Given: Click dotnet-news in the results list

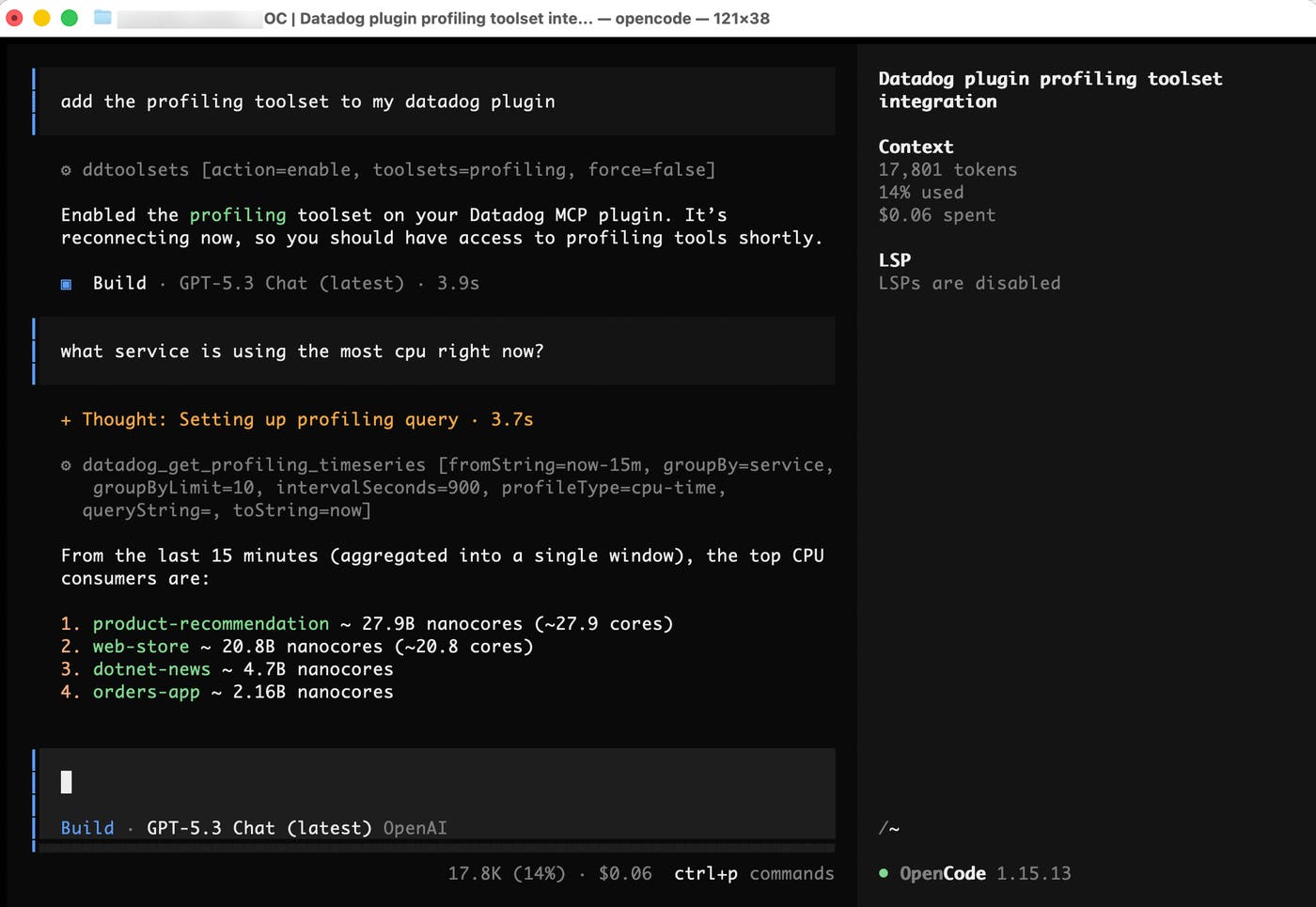Looking at the screenshot, I should pyautogui.click(x=151, y=669).
